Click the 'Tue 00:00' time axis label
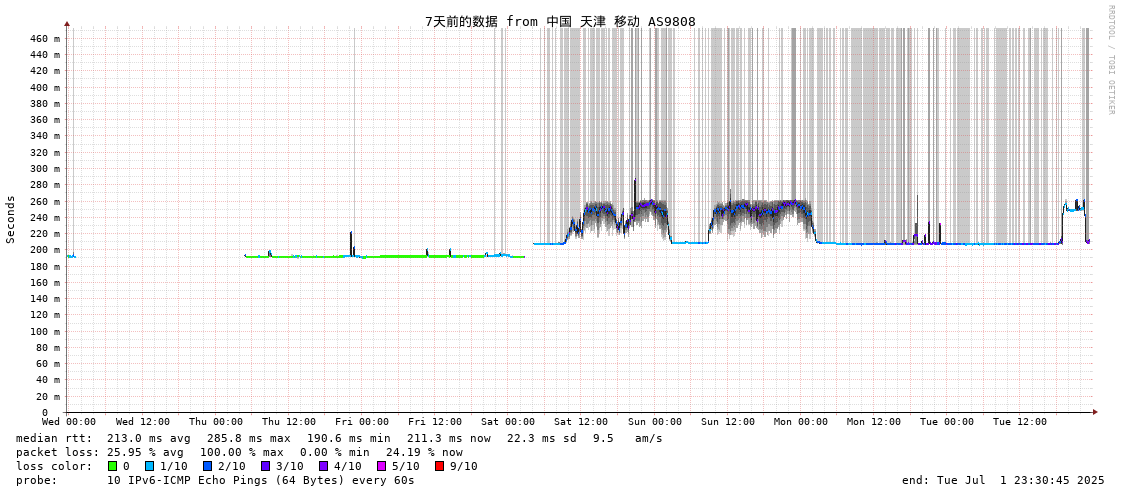Viewport: 1121px width, 494px height. [947, 423]
